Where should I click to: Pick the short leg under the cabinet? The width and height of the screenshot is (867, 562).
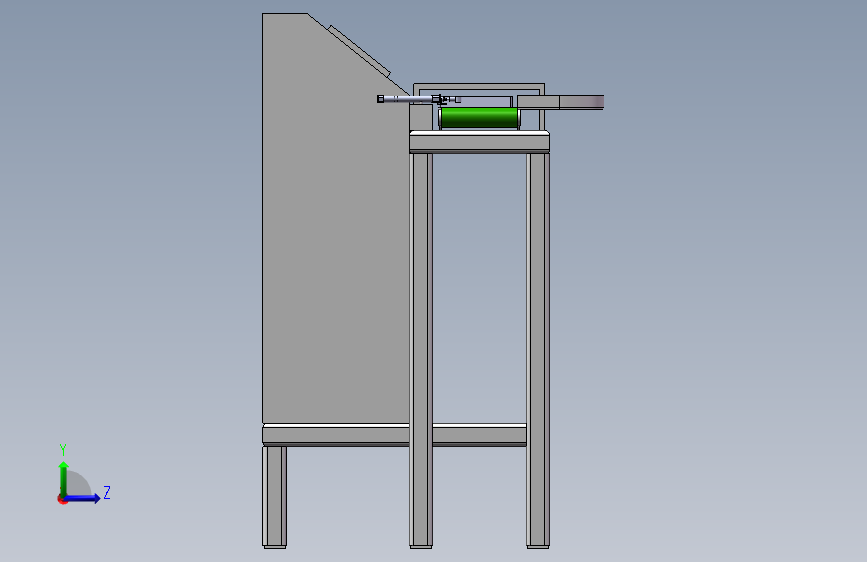tap(274, 497)
